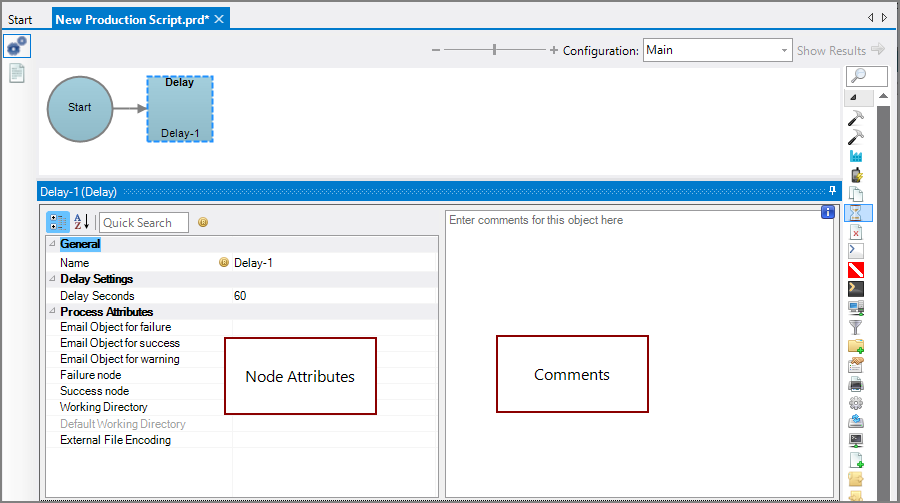Open the Configuration dropdown showing Main
The width and height of the screenshot is (900, 503).
tap(717, 50)
